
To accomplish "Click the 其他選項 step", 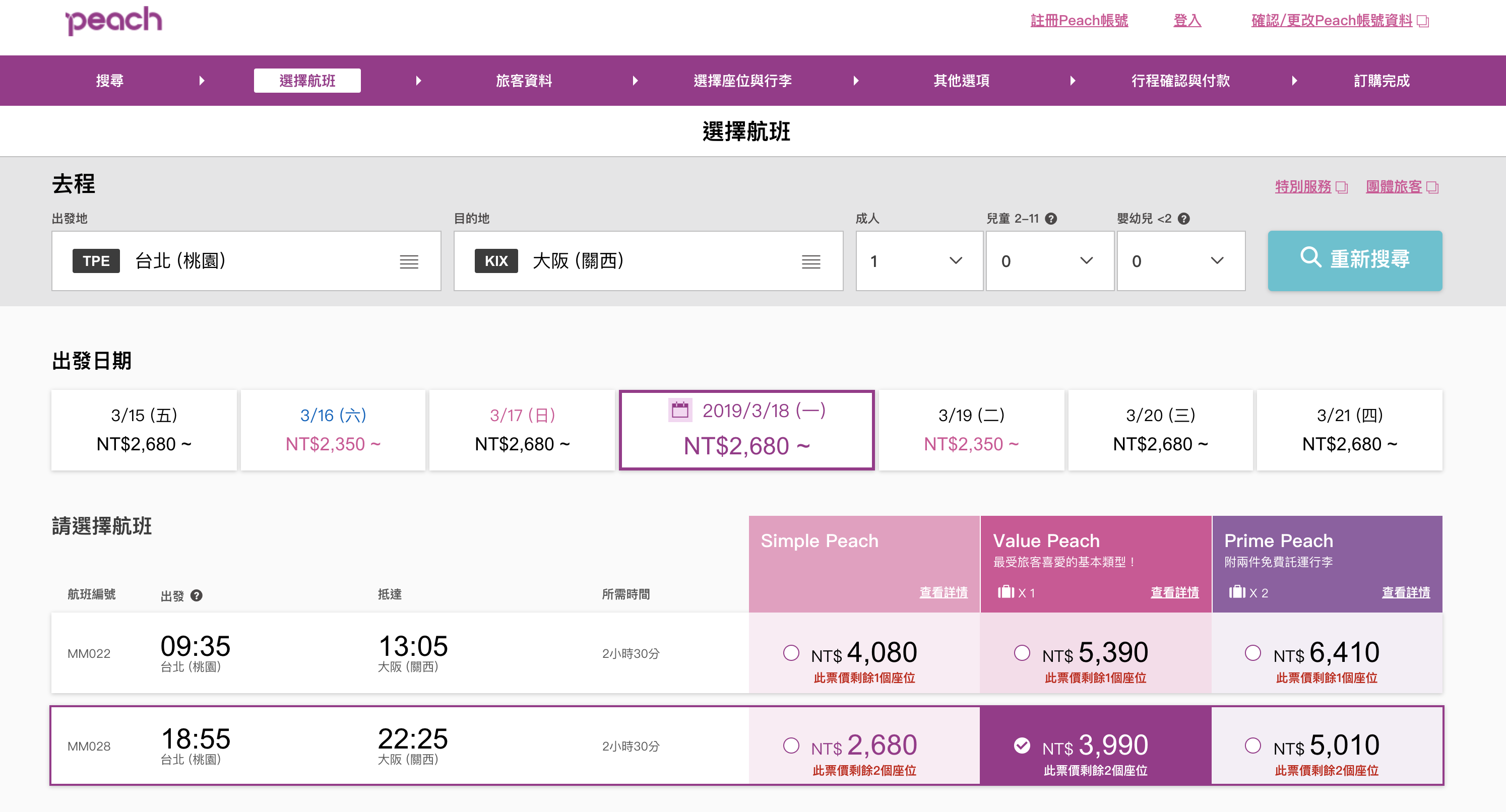I will (x=961, y=81).
